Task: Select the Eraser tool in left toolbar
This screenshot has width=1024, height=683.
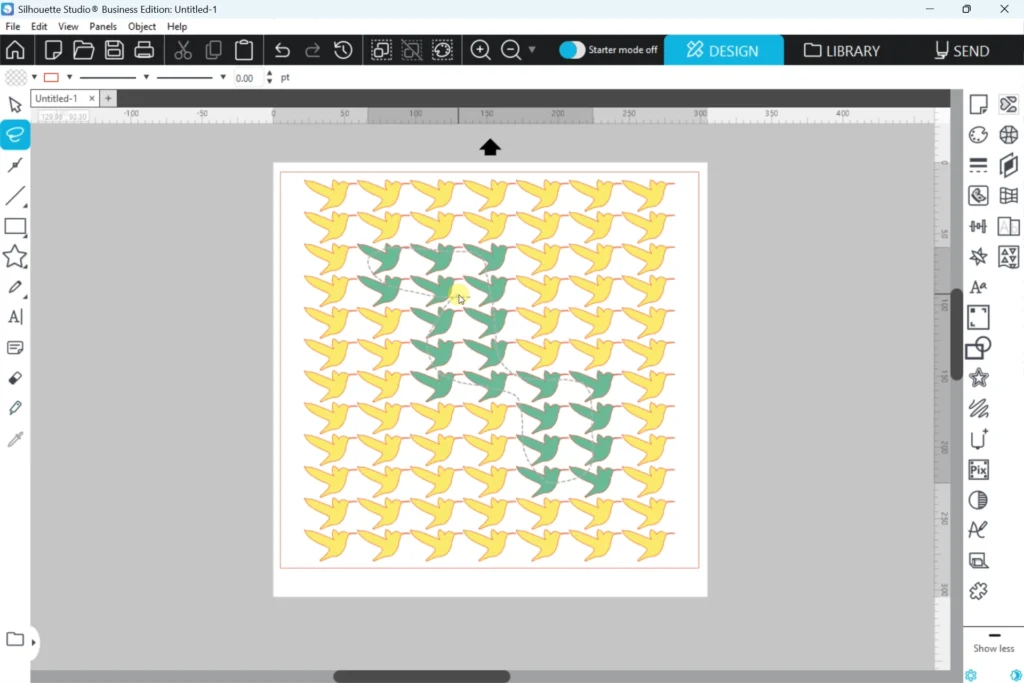Action: coord(15,379)
